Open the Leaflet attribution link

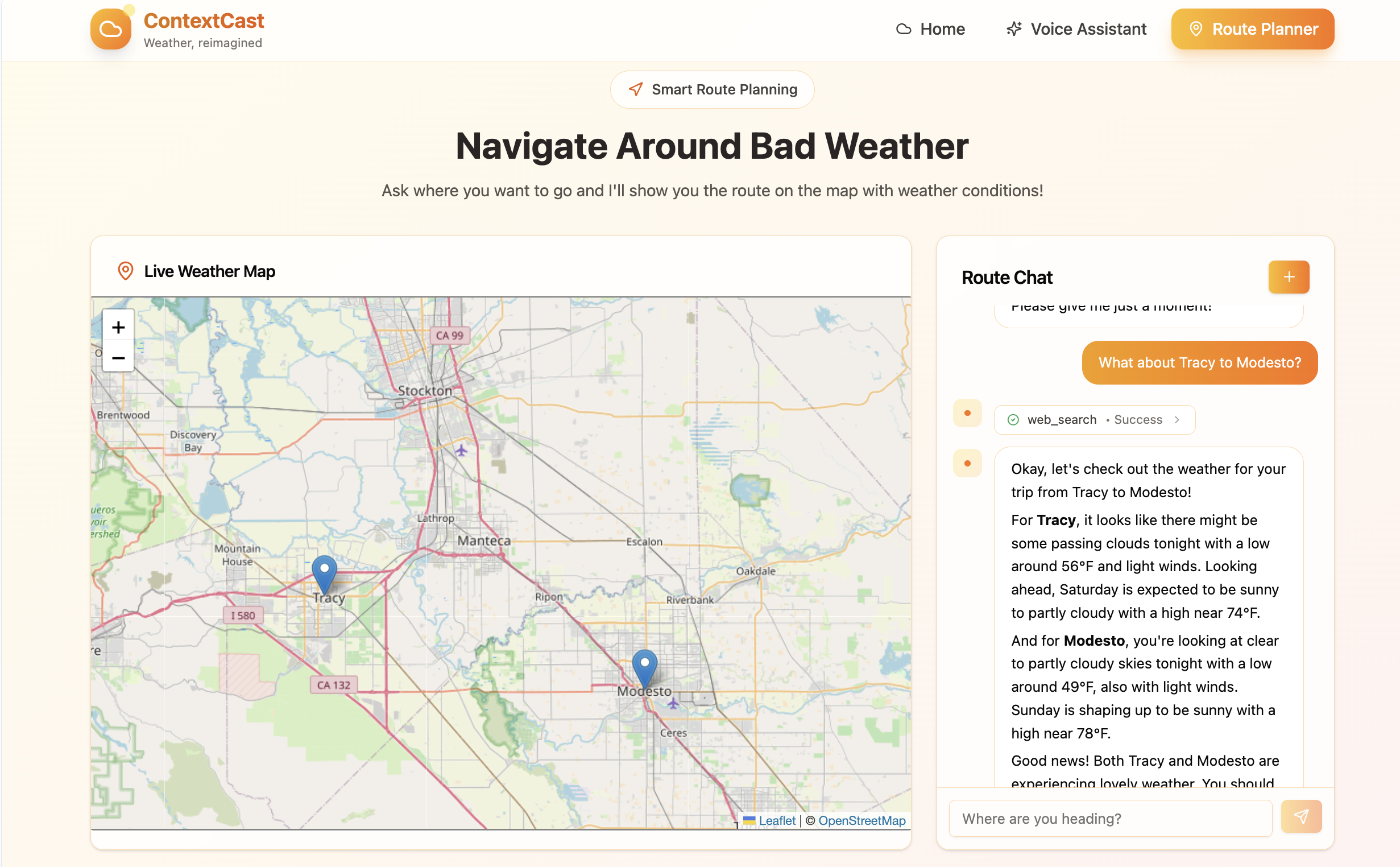click(777, 820)
